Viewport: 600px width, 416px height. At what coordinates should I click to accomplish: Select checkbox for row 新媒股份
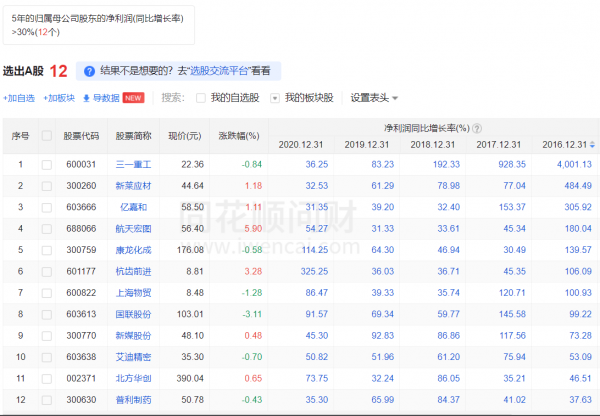(47, 336)
